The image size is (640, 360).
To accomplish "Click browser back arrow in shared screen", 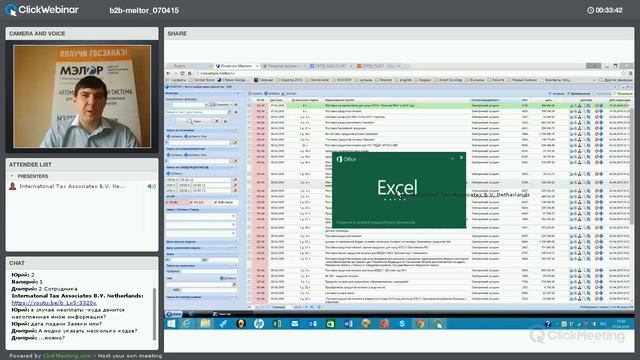I will click(x=169, y=73).
